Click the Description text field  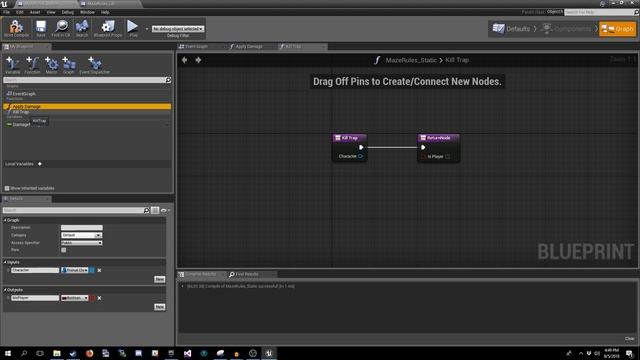point(82,228)
